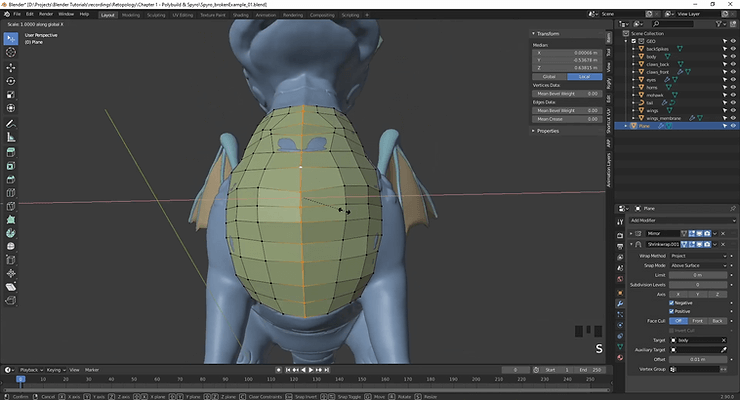This screenshot has height=400, width=740.
Task: Select the Shrink/Fatten tool
Action: [x=11, y=274]
